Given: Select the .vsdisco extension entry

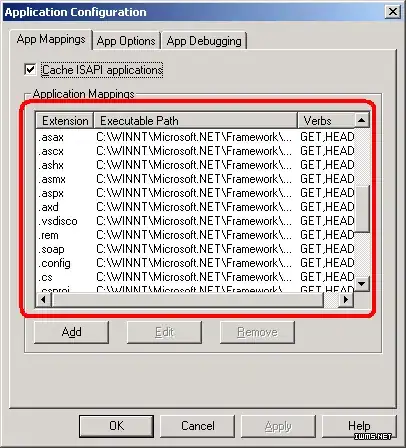Looking at the screenshot, I should point(58,221).
